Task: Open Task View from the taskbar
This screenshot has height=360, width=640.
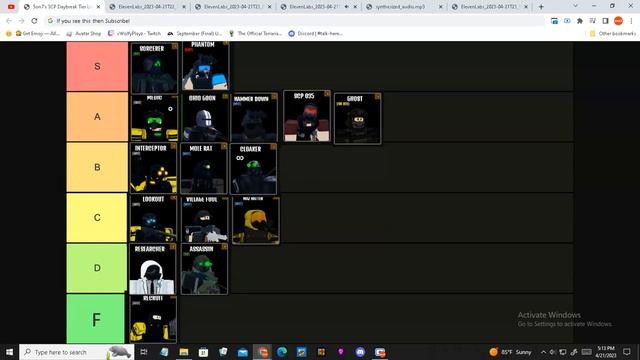Action: pos(144,352)
